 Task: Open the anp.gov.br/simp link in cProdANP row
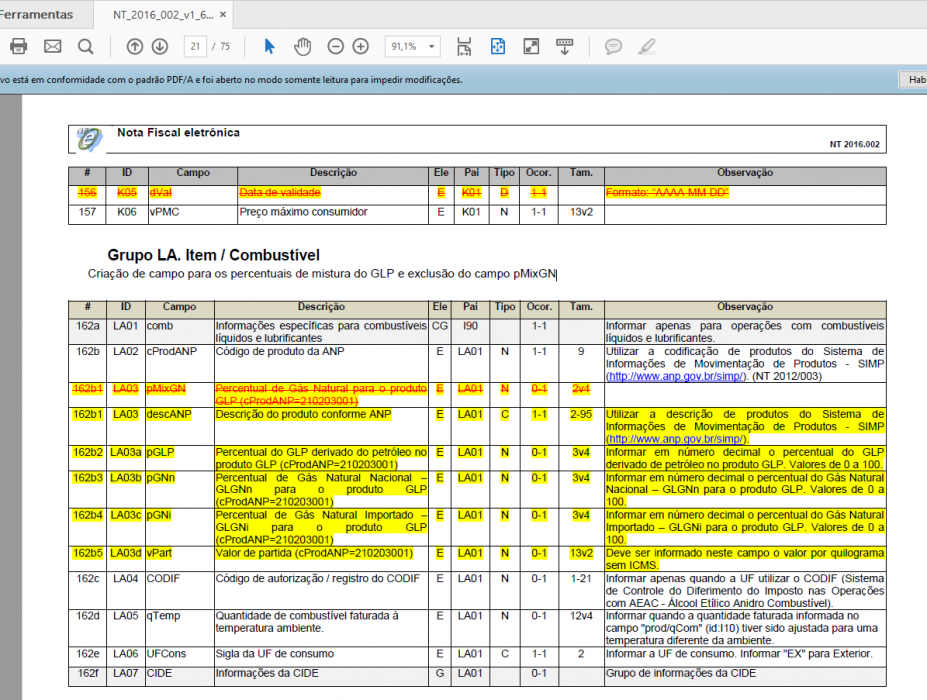coord(676,376)
